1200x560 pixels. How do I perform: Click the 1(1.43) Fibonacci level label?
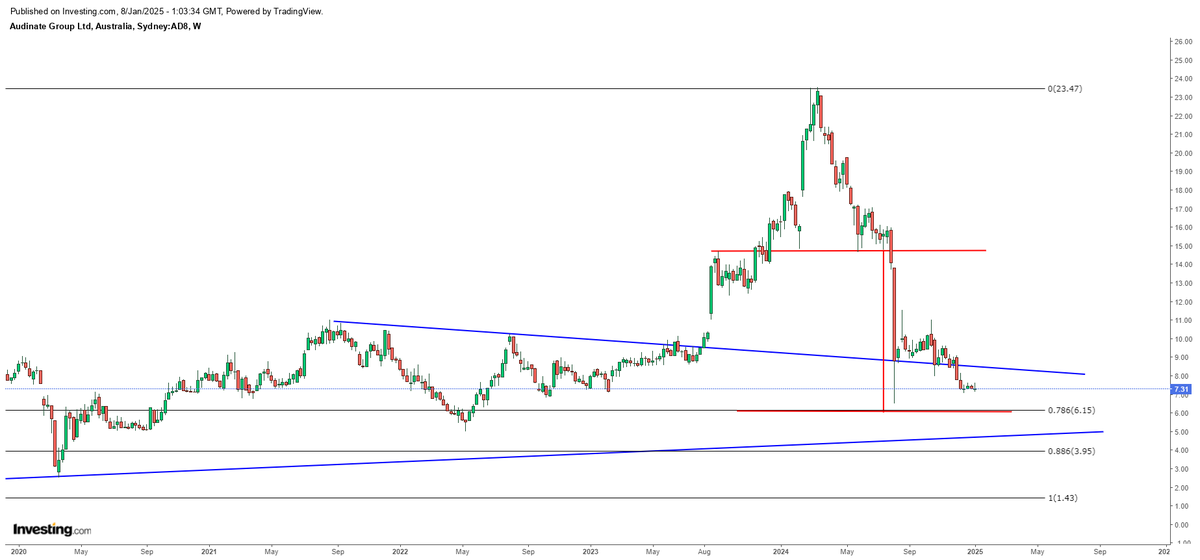(x=1065, y=498)
